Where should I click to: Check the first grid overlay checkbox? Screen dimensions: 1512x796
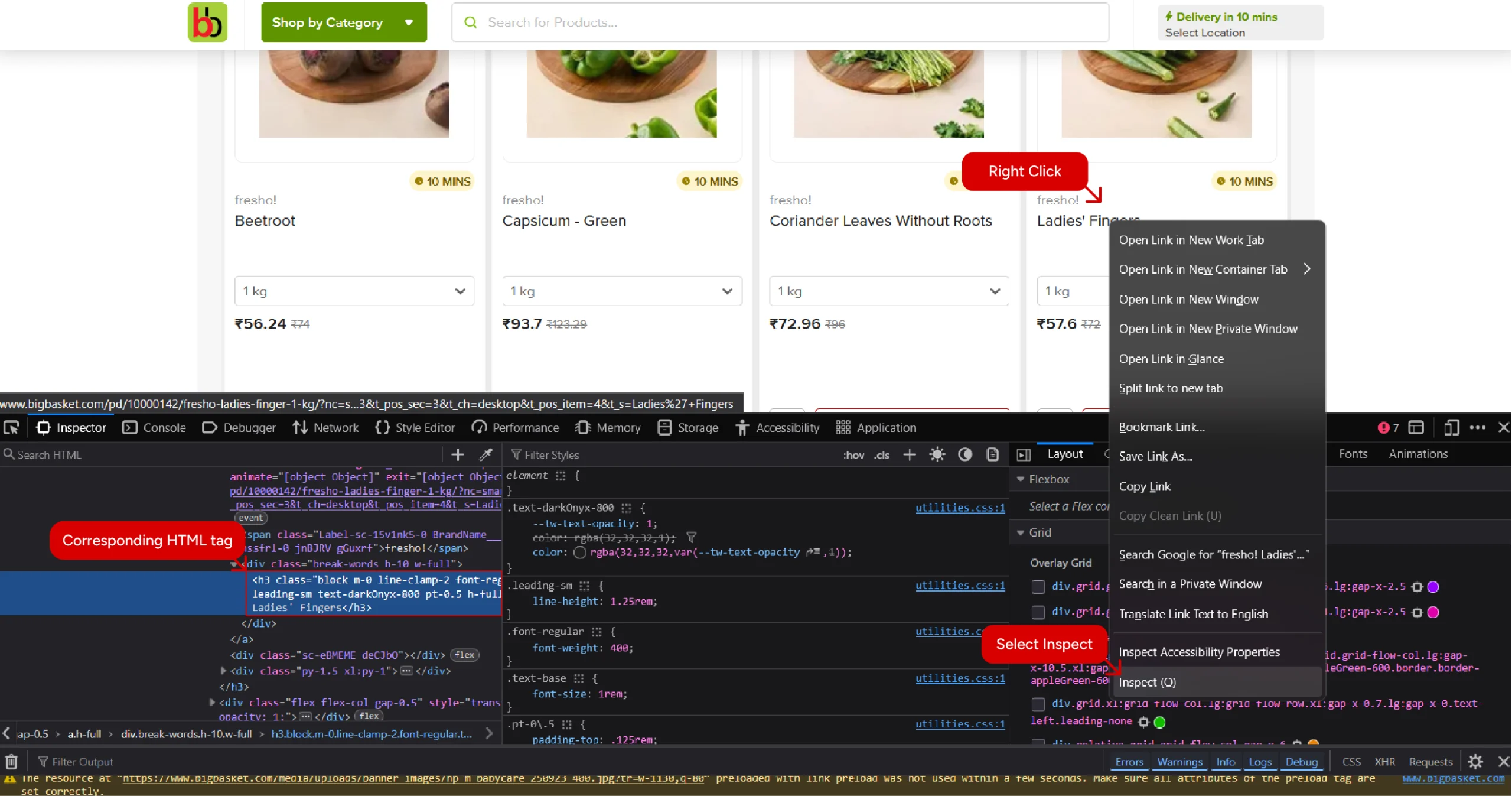pos(1037,586)
